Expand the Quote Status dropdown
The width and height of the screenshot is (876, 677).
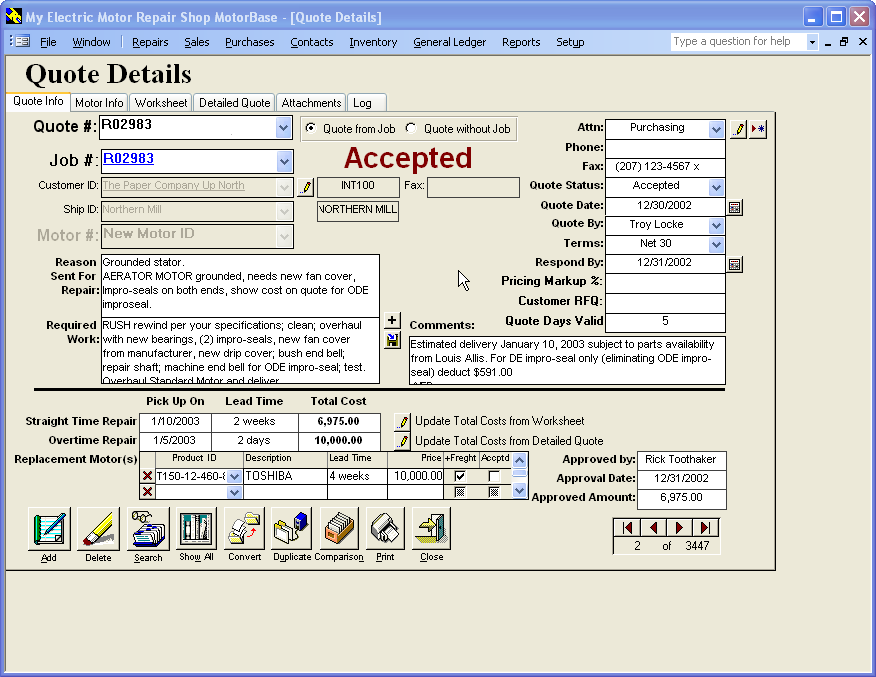[x=716, y=187]
